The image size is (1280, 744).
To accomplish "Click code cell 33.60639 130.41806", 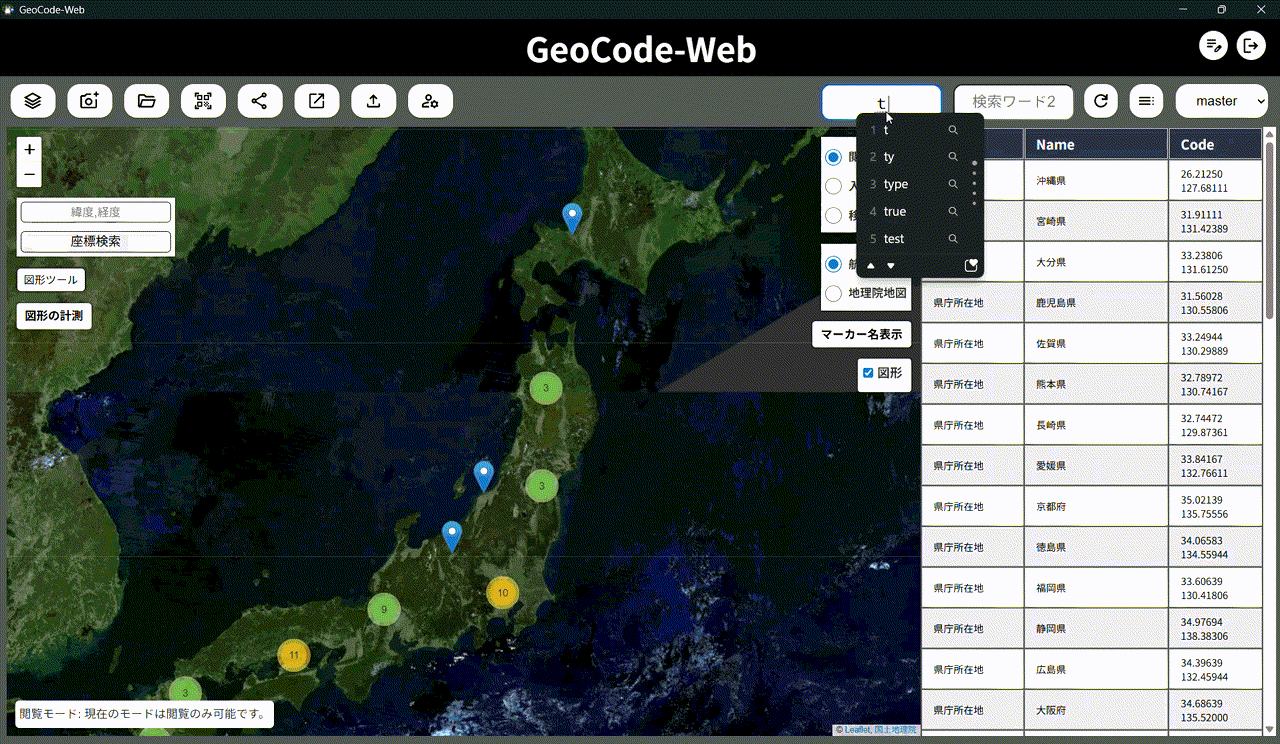I will point(1215,588).
